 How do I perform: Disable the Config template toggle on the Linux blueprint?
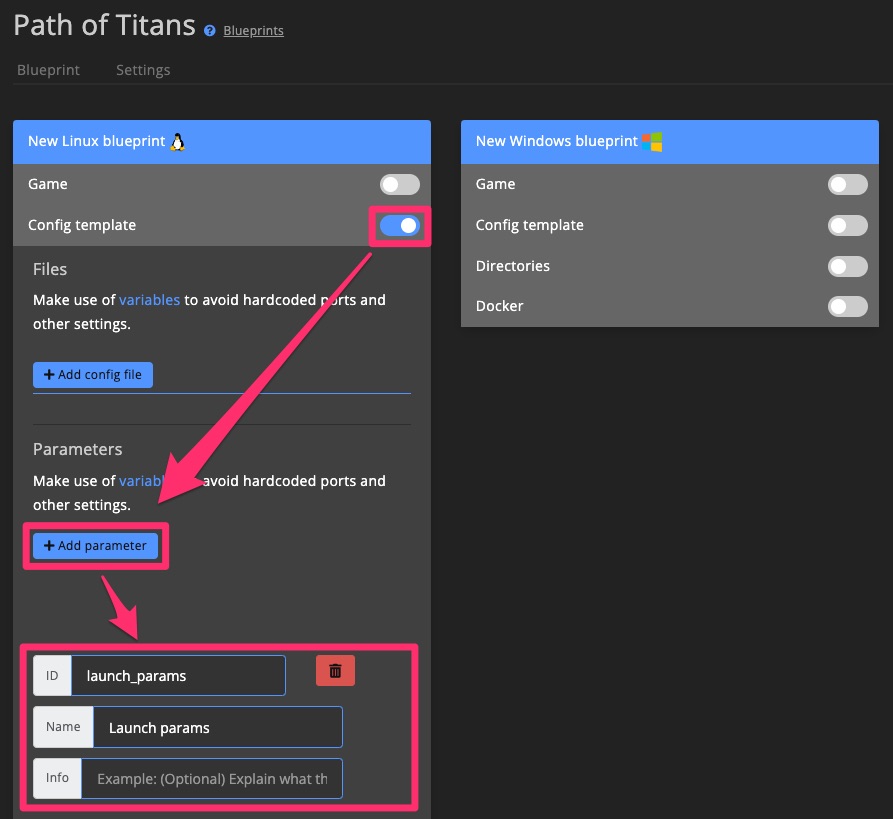point(399,225)
